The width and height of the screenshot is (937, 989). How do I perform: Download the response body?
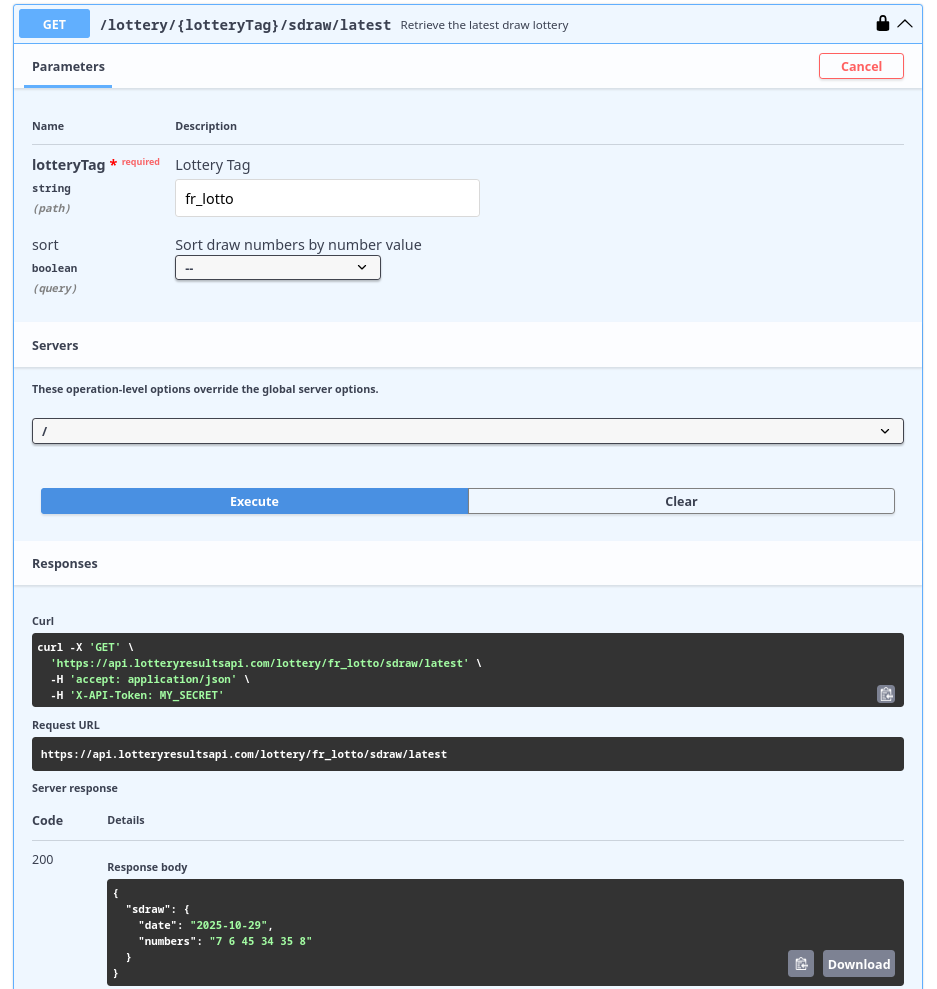tap(858, 964)
